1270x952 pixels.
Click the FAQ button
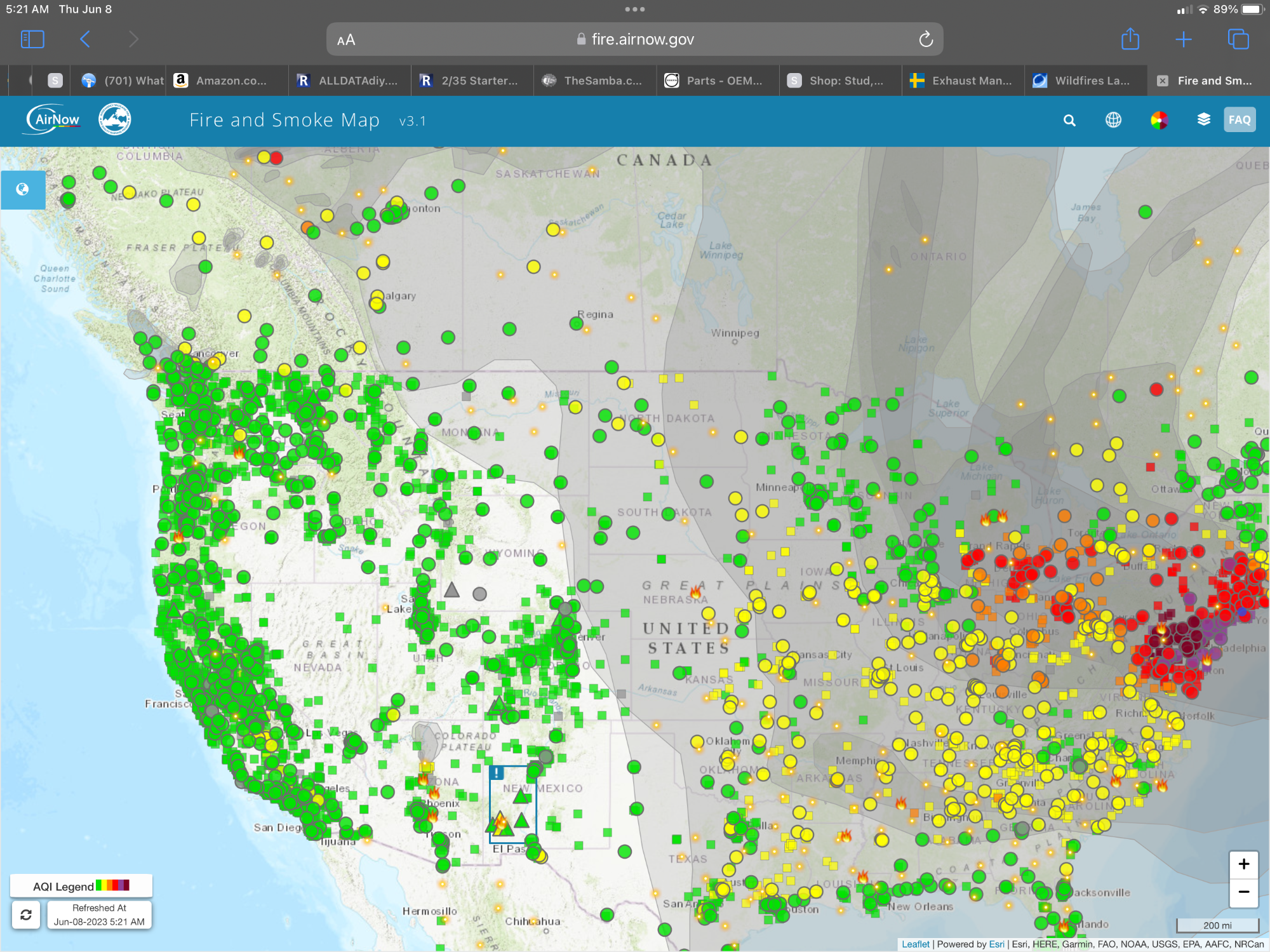[1239, 120]
